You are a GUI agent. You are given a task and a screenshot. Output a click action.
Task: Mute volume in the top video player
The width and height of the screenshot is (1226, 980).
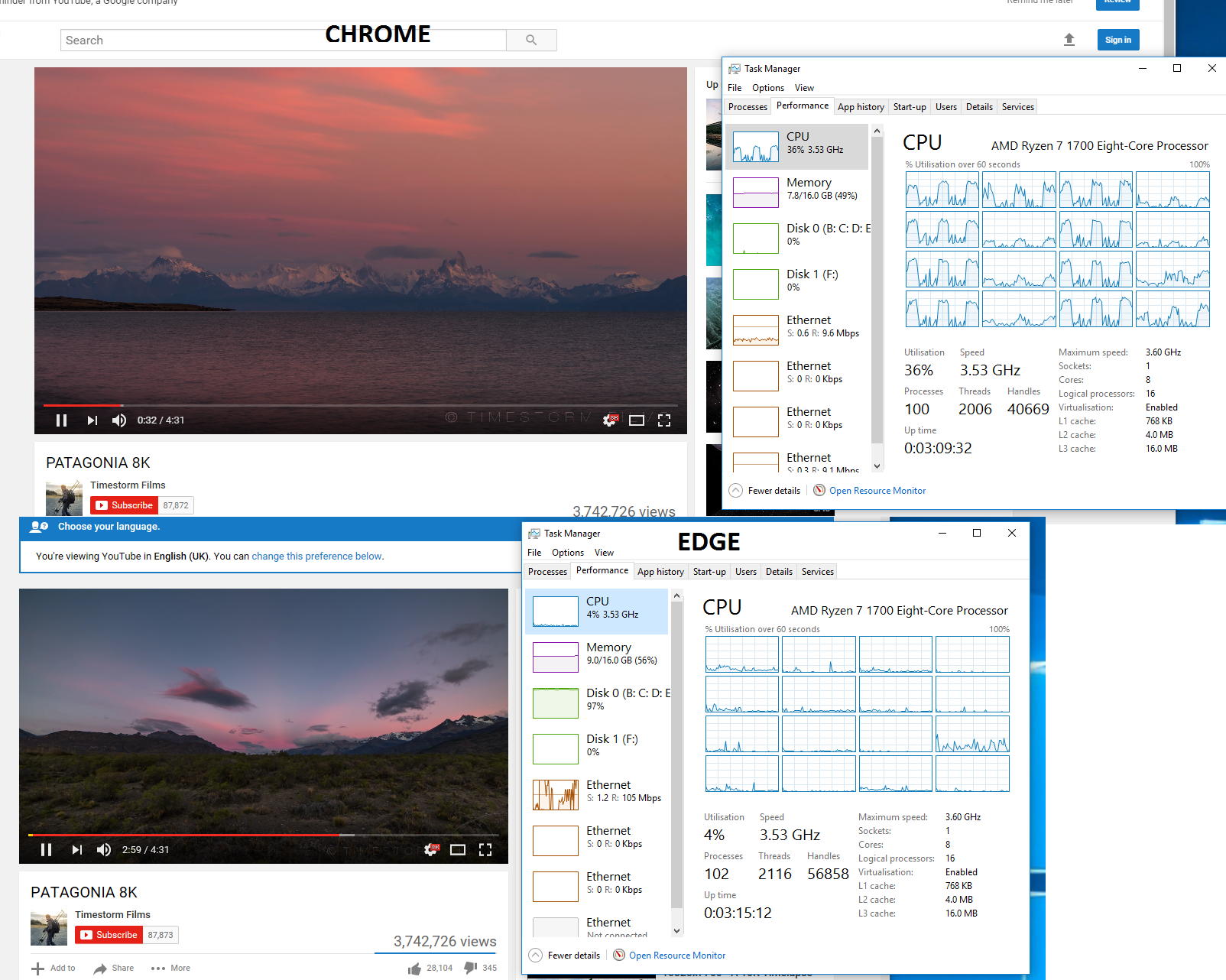(x=119, y=420)
